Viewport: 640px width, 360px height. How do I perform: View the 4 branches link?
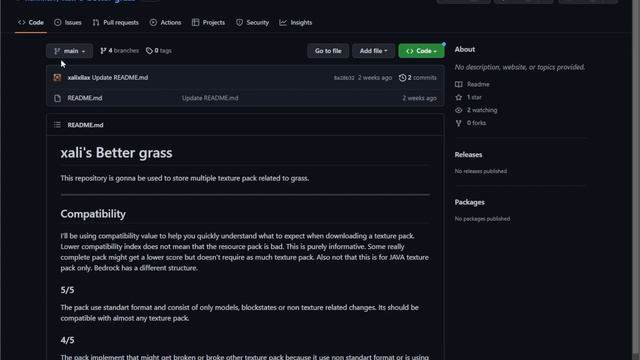click(x=119, y=51)
